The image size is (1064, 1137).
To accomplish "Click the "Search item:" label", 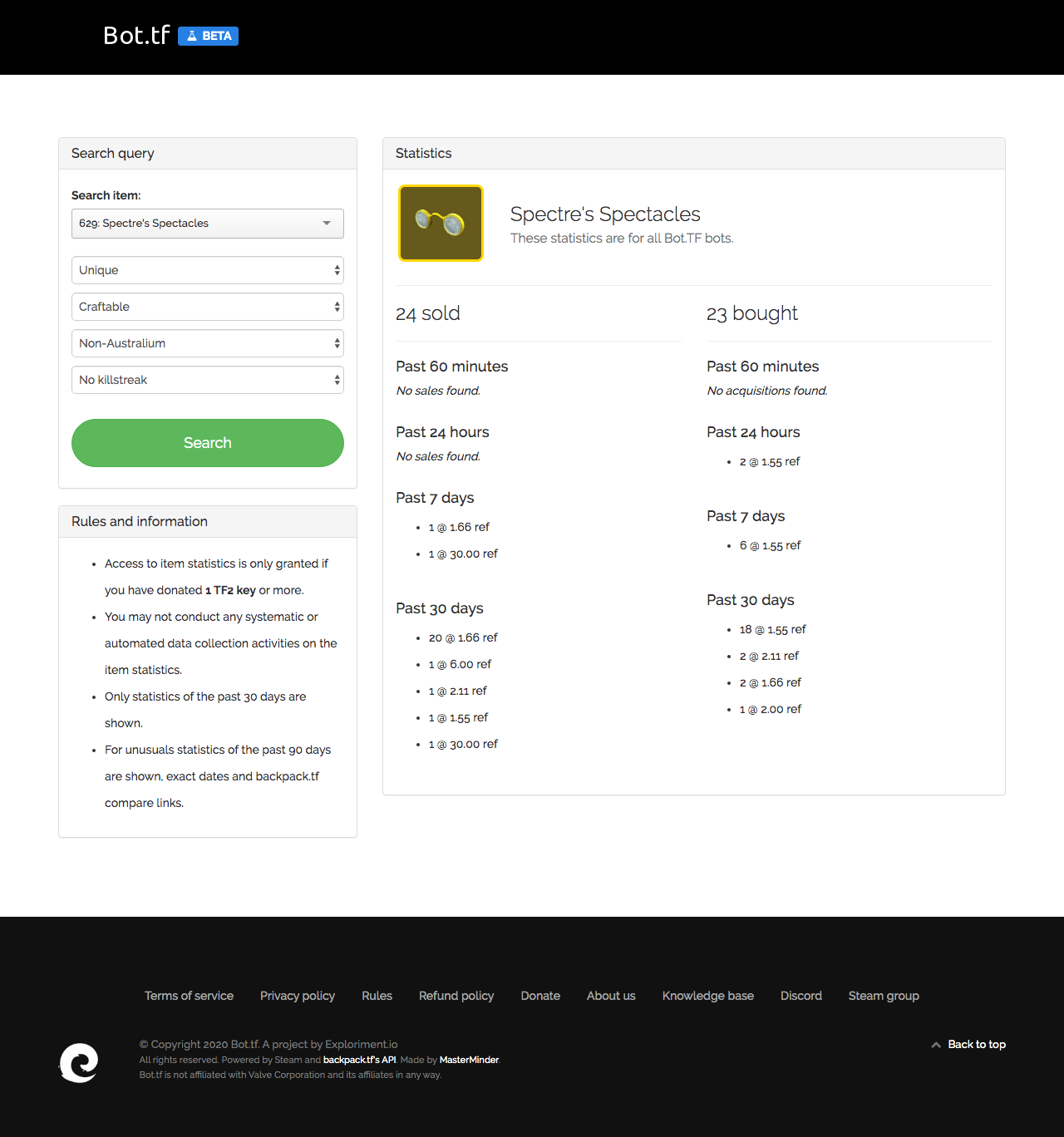I will coord(106,195).
